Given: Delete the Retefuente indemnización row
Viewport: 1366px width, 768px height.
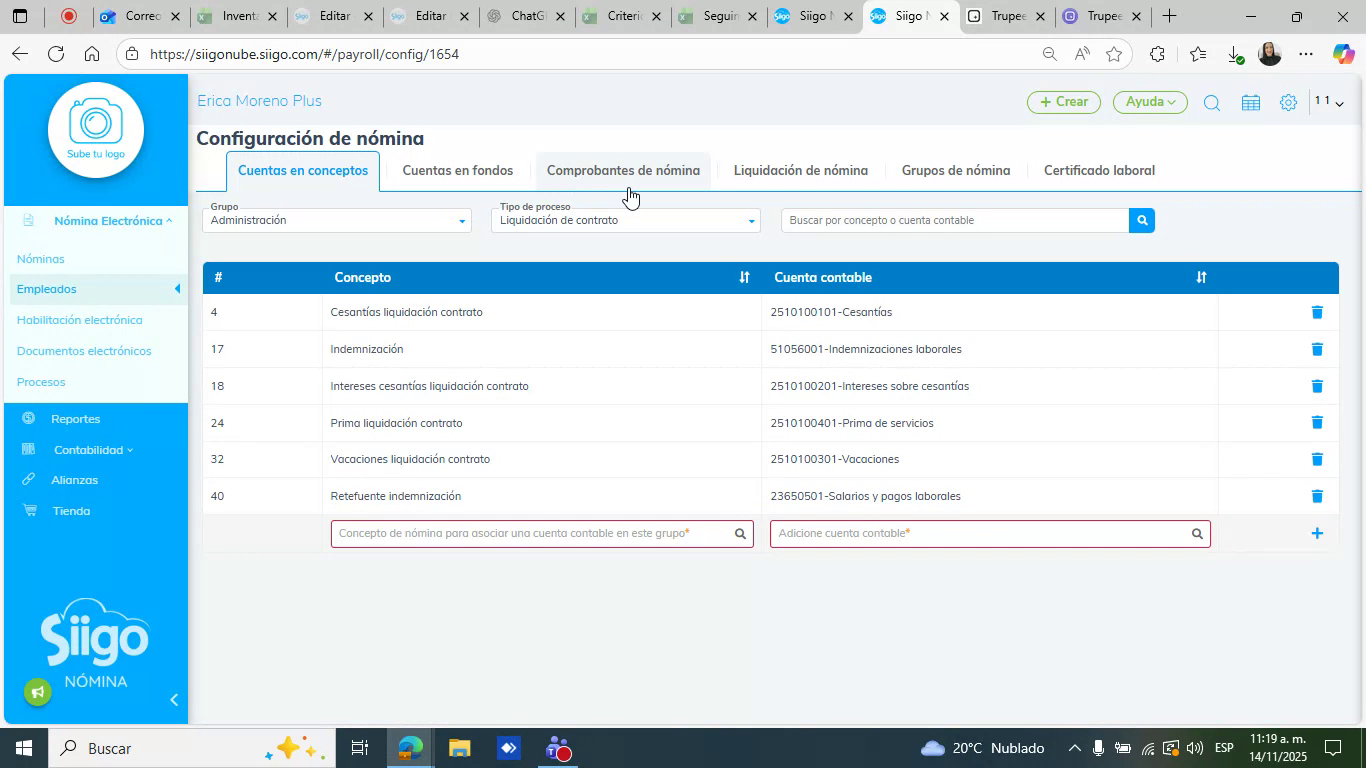Looking at the screenshot, I should click(1317, 496).
